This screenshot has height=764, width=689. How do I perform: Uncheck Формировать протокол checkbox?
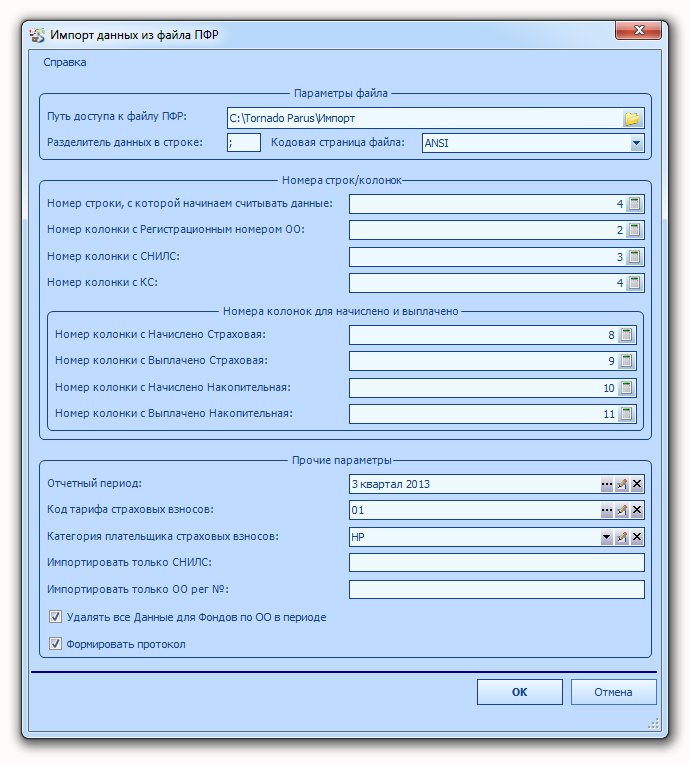click(56, 644)
